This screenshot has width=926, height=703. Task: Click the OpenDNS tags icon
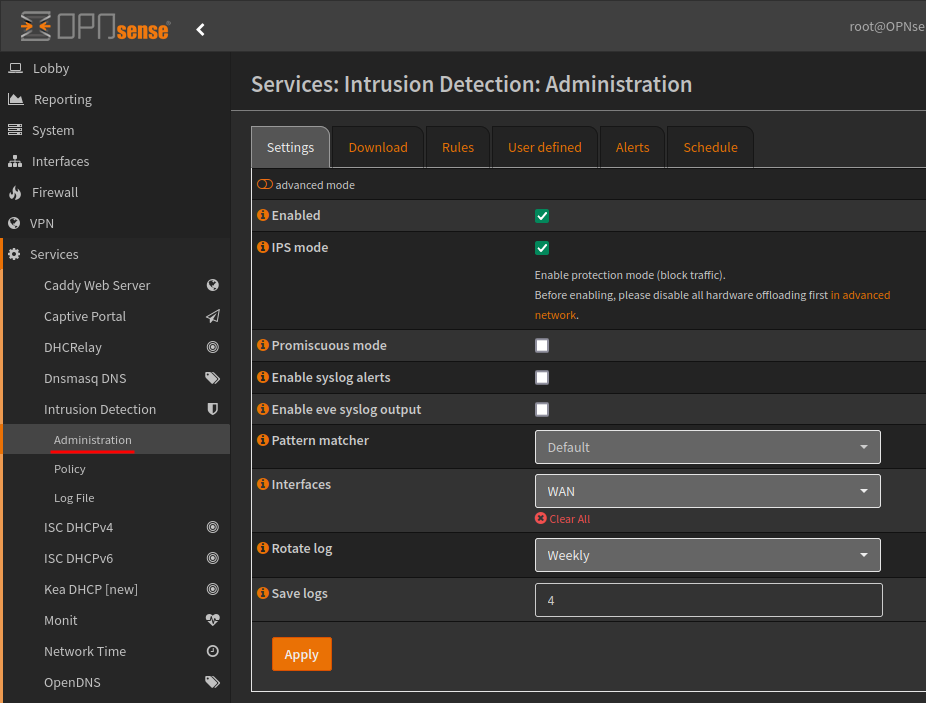[x=213, y=682]
